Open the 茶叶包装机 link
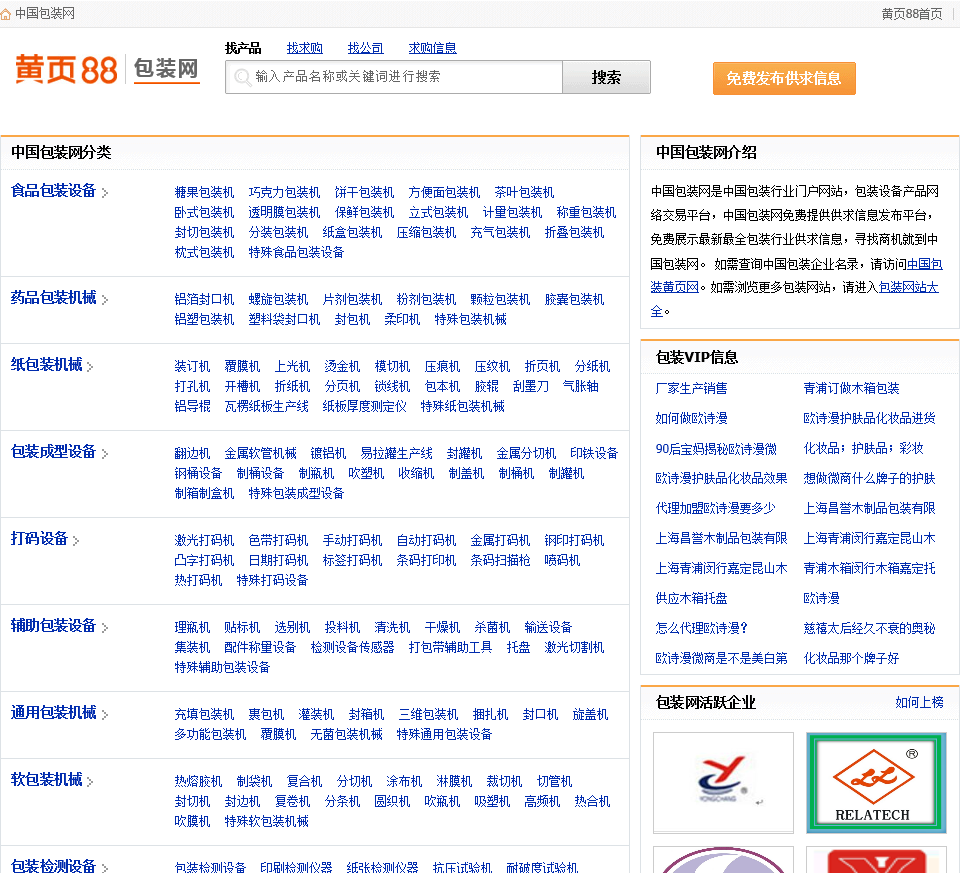Screen dimensions: 960x873 tap(524, 193)
